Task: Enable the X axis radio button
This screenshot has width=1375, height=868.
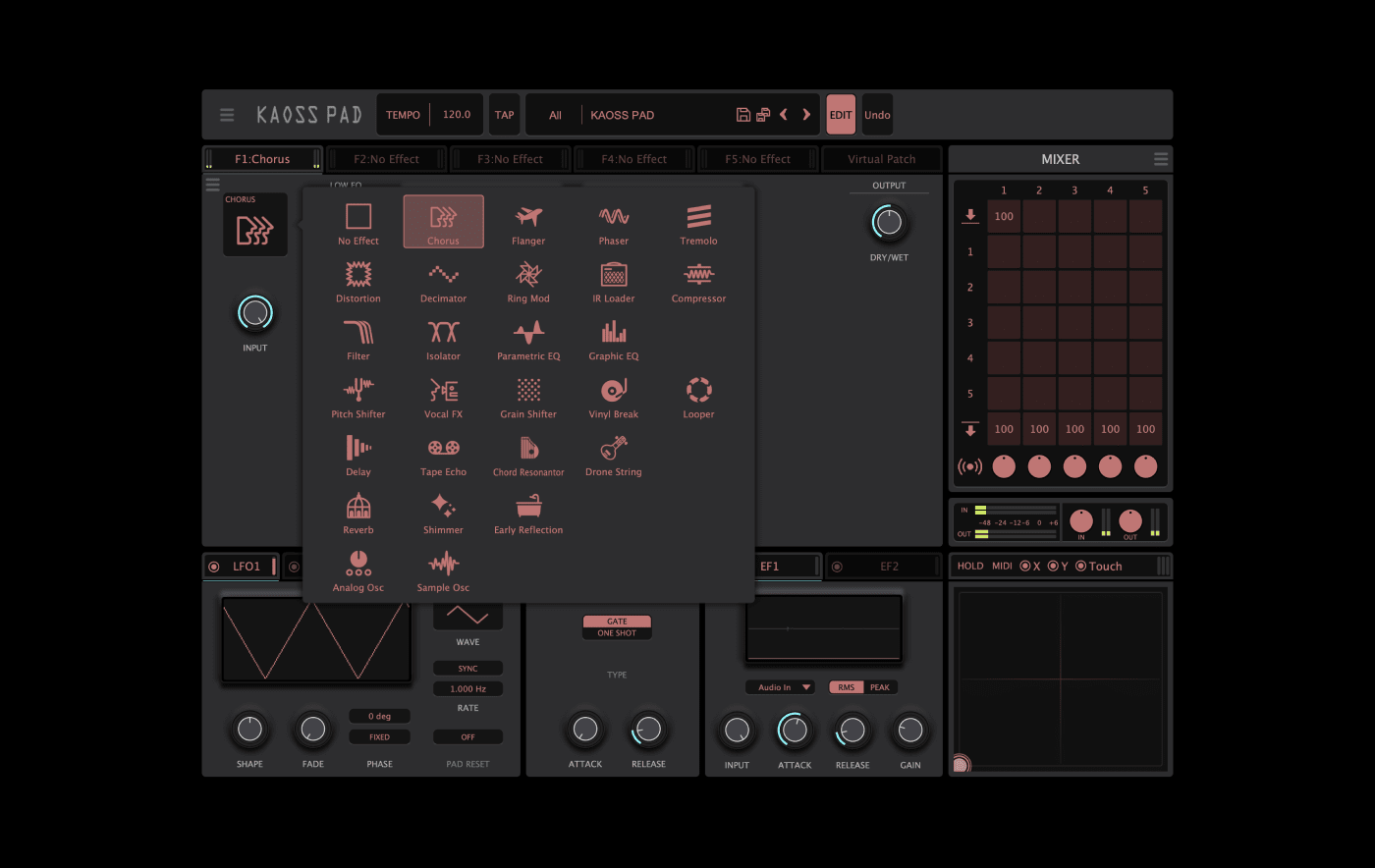Action: (x=1025, y=566)
